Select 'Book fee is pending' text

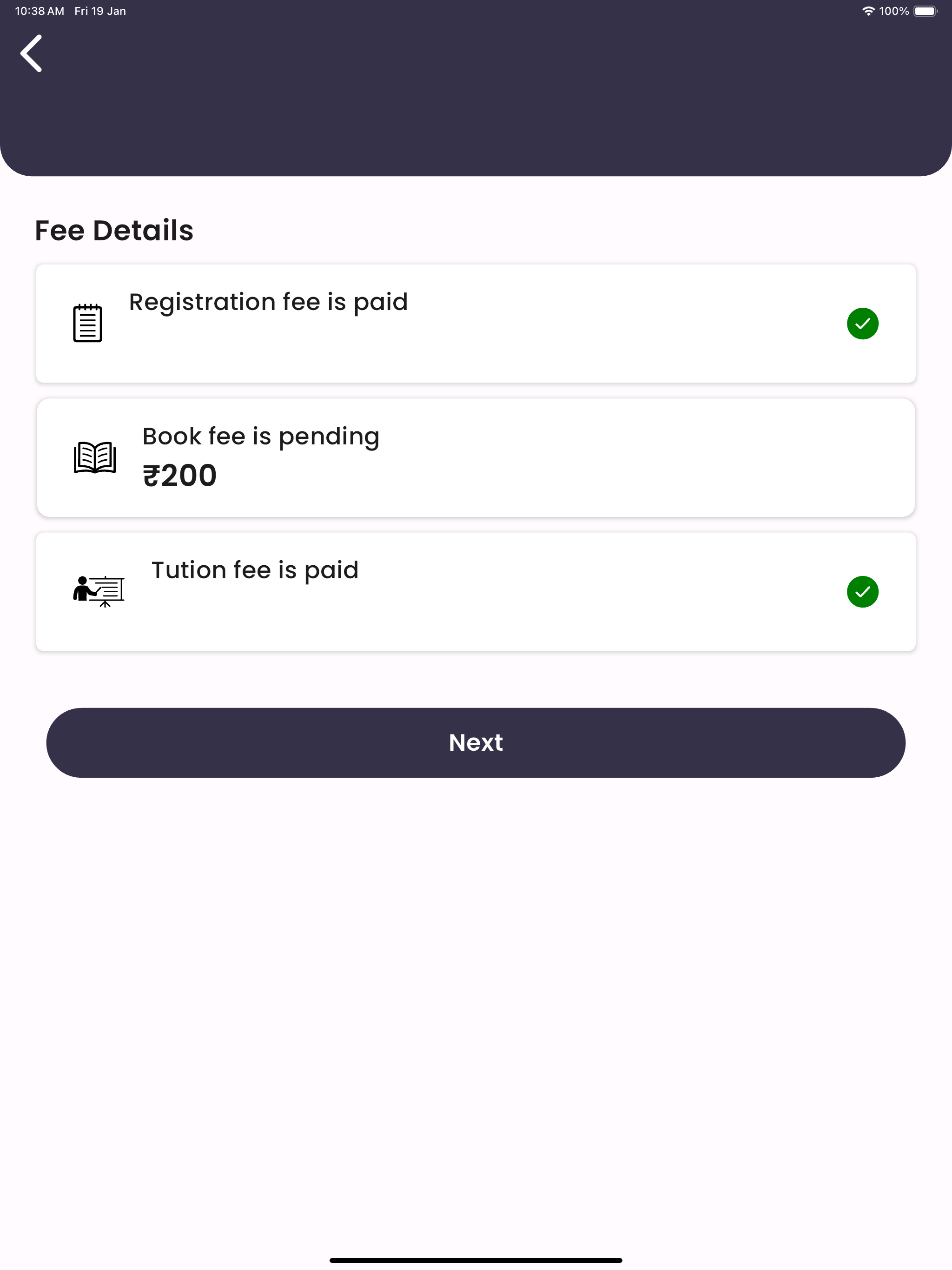261,437
